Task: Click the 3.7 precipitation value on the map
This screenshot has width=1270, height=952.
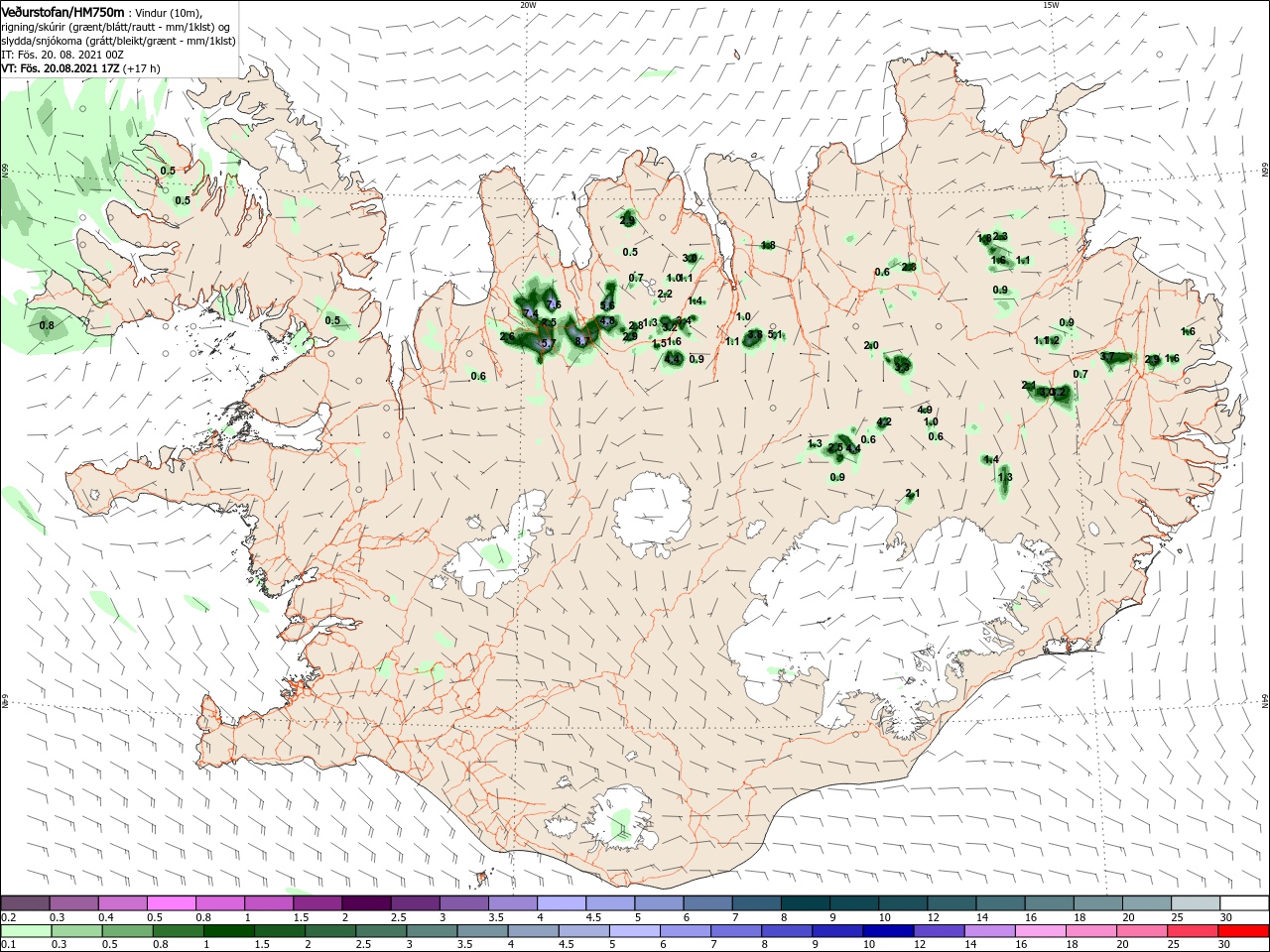Action: (x=1108, y=356)
